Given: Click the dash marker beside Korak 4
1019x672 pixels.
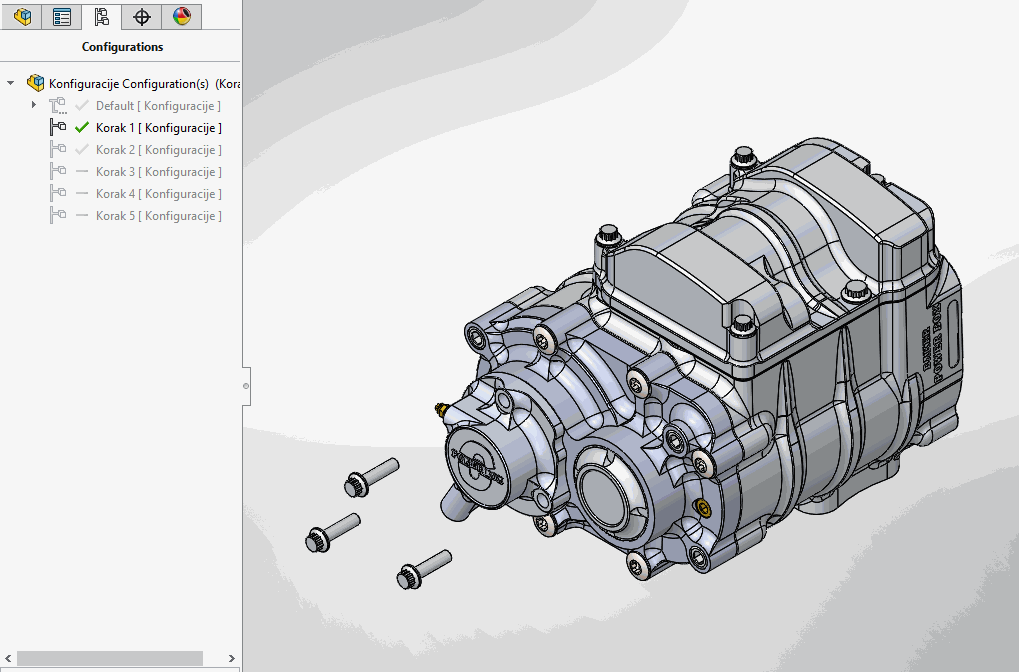Looking at the screenshot, I should point(82,194).
